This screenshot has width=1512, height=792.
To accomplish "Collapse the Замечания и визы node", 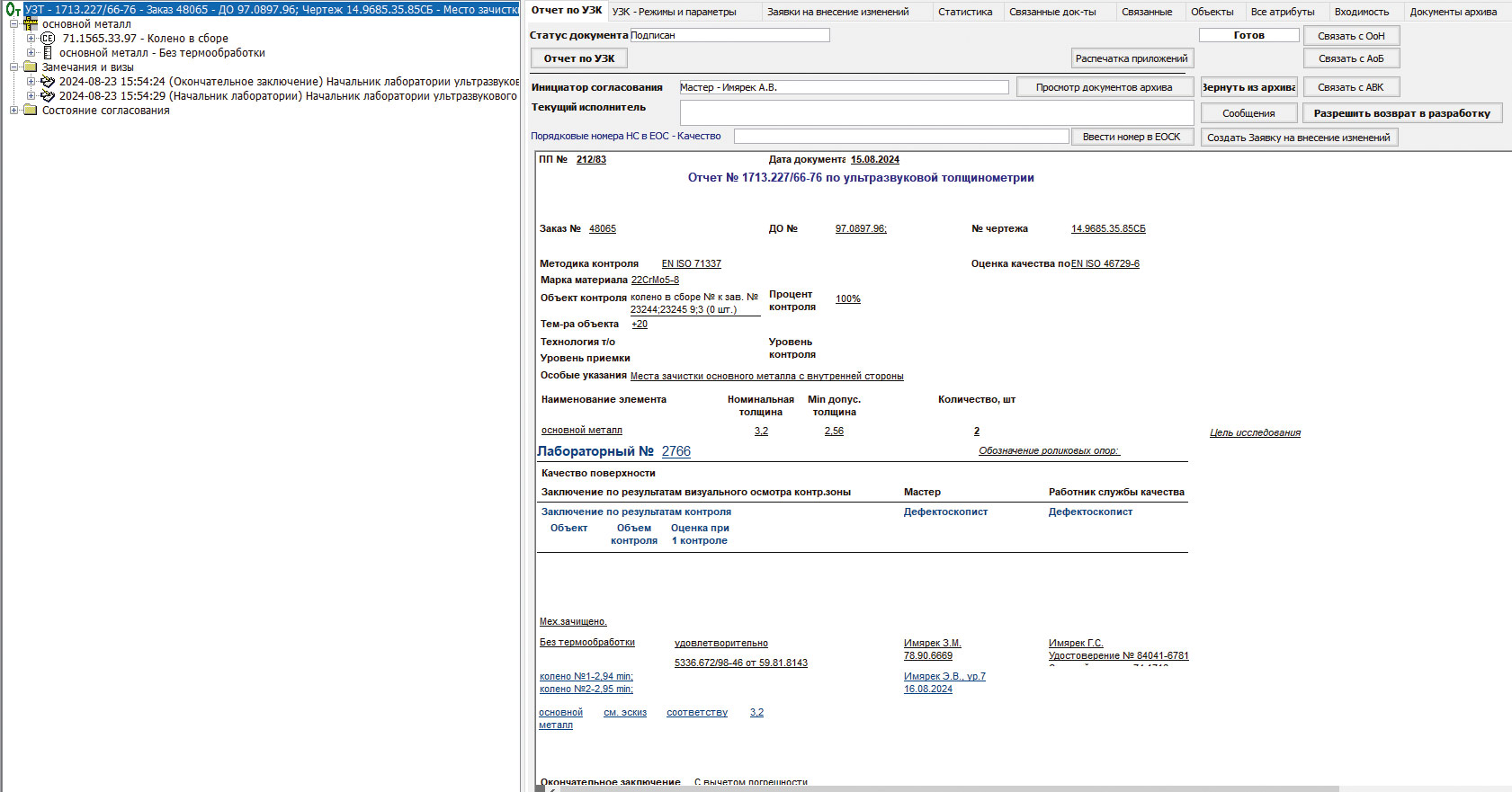I will point(13,67).
